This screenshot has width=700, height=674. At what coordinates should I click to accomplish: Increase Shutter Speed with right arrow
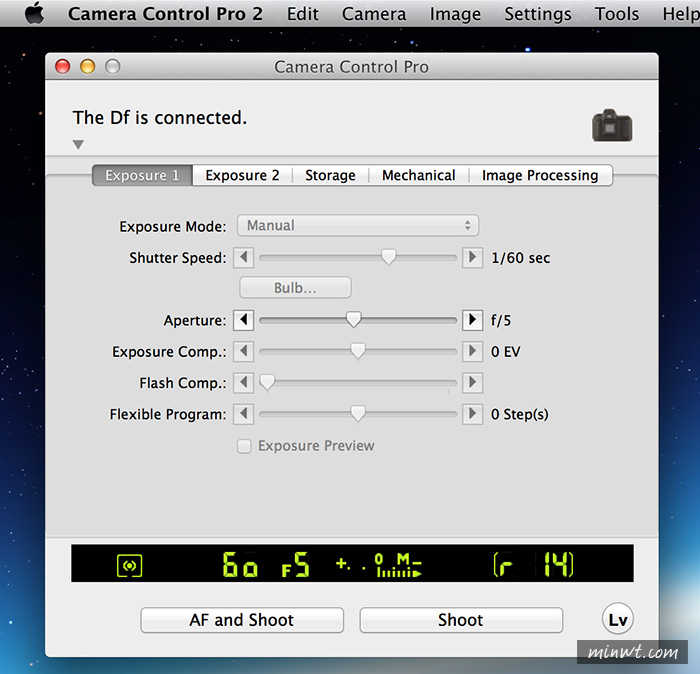click(472, 258)
